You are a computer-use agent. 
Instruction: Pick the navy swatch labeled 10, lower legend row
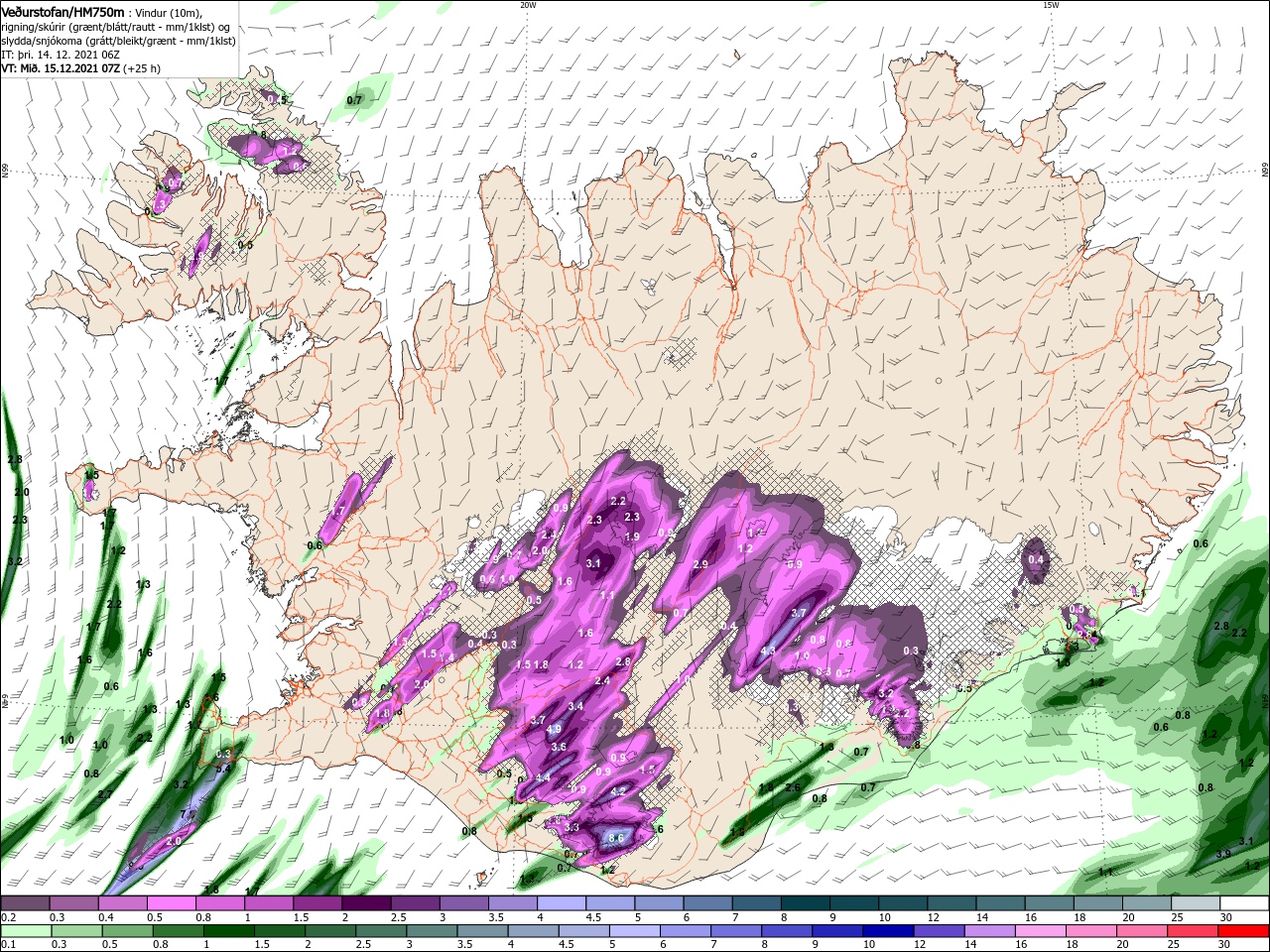coord(887,931)
